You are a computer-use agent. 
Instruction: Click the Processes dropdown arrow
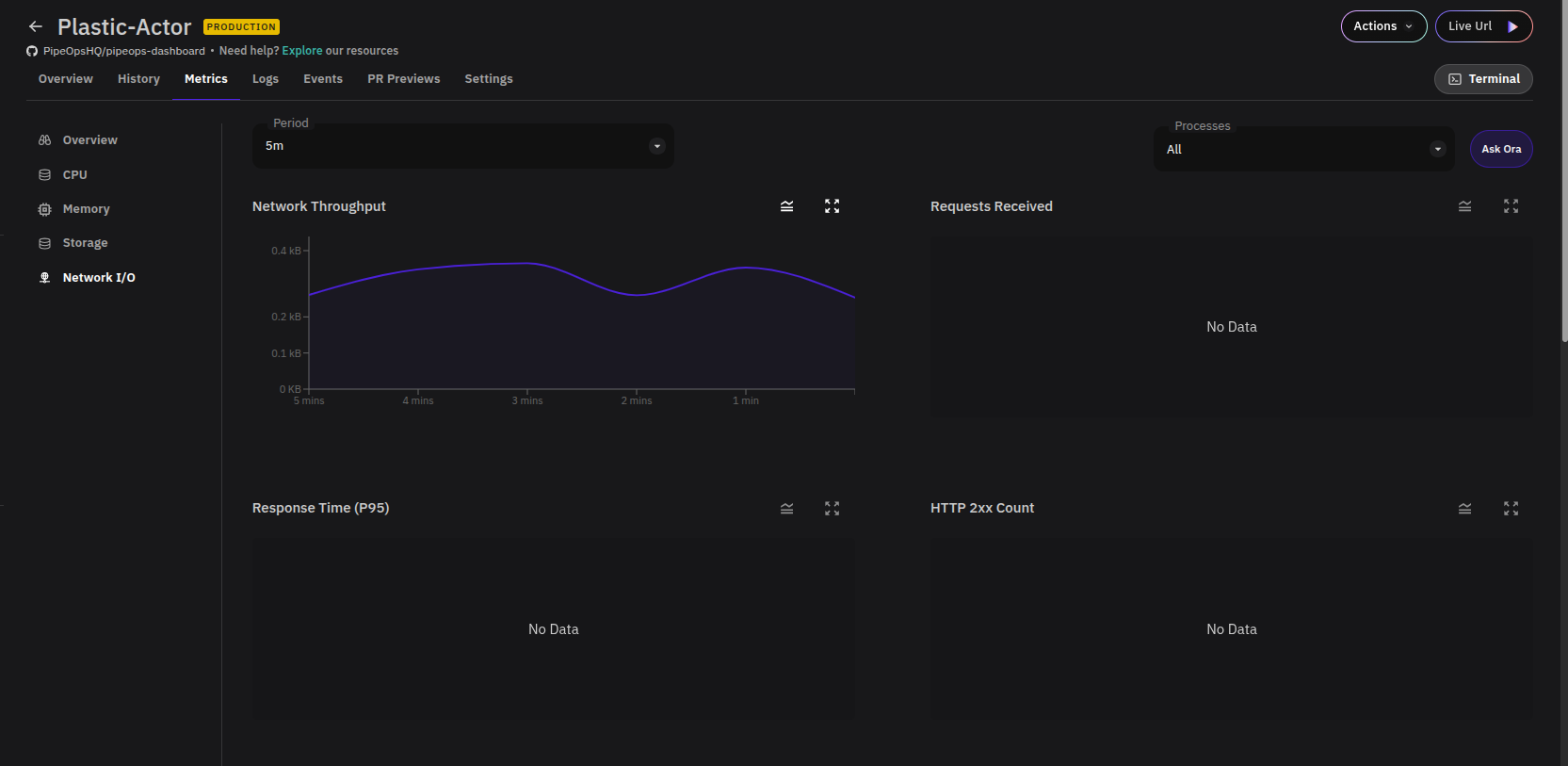1438,149
